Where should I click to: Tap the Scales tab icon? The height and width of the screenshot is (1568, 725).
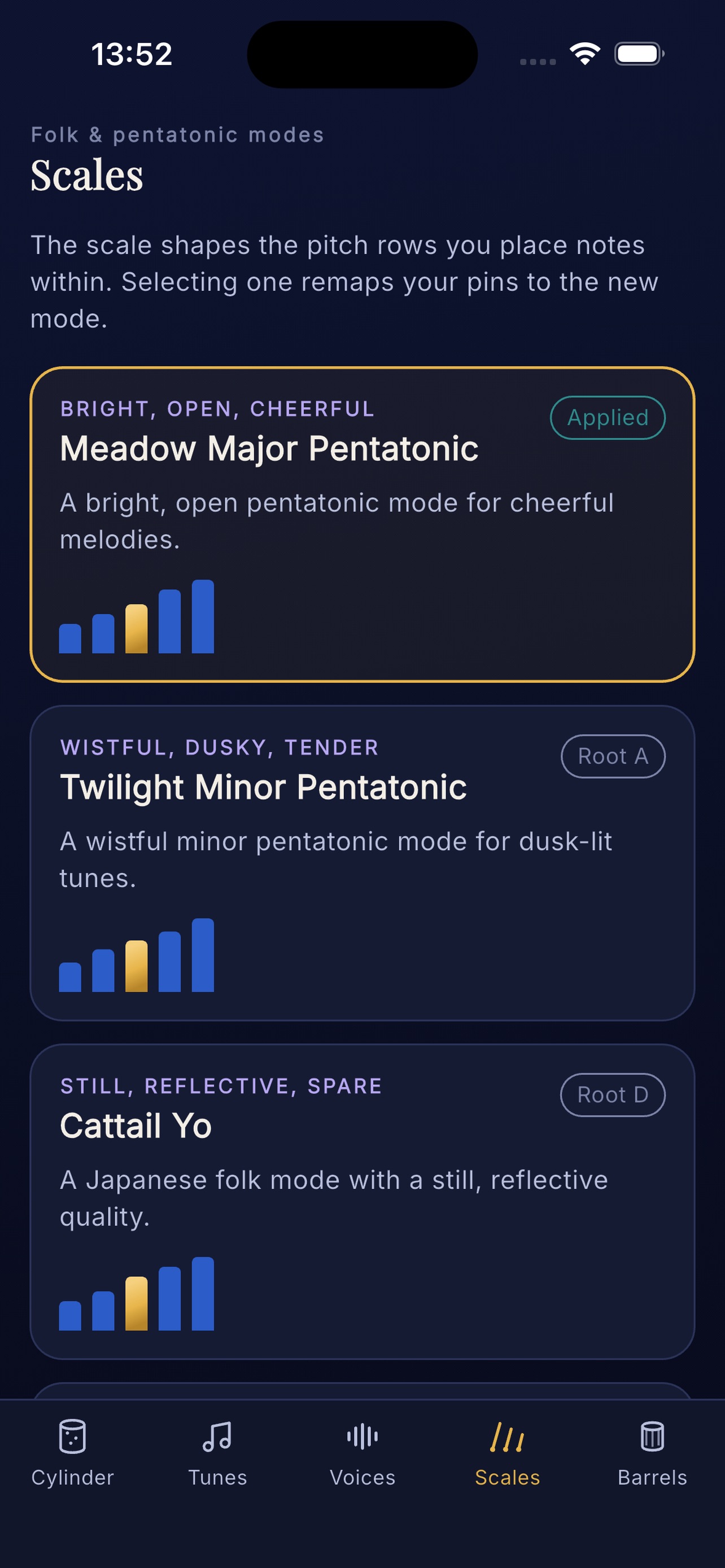pyautogui.click(x=507, y=1436)
